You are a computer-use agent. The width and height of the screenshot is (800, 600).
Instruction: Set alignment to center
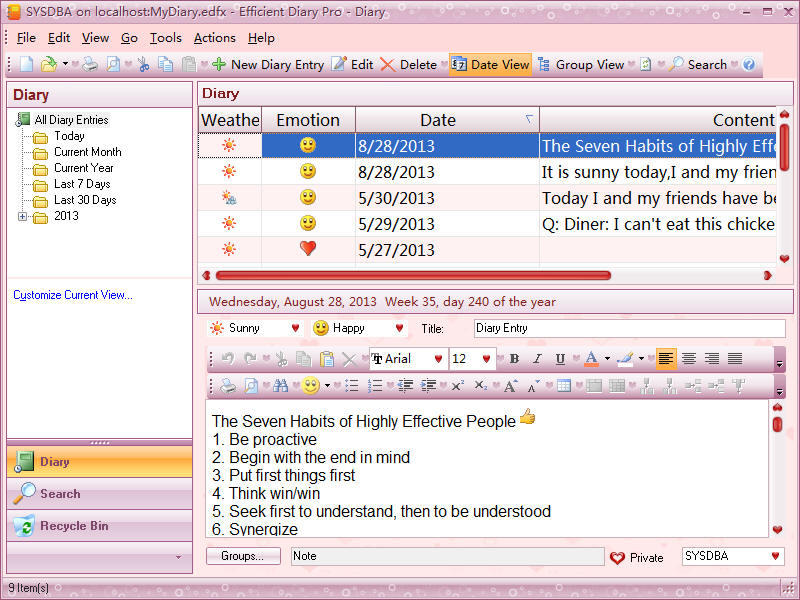click(x=689, y=359)
